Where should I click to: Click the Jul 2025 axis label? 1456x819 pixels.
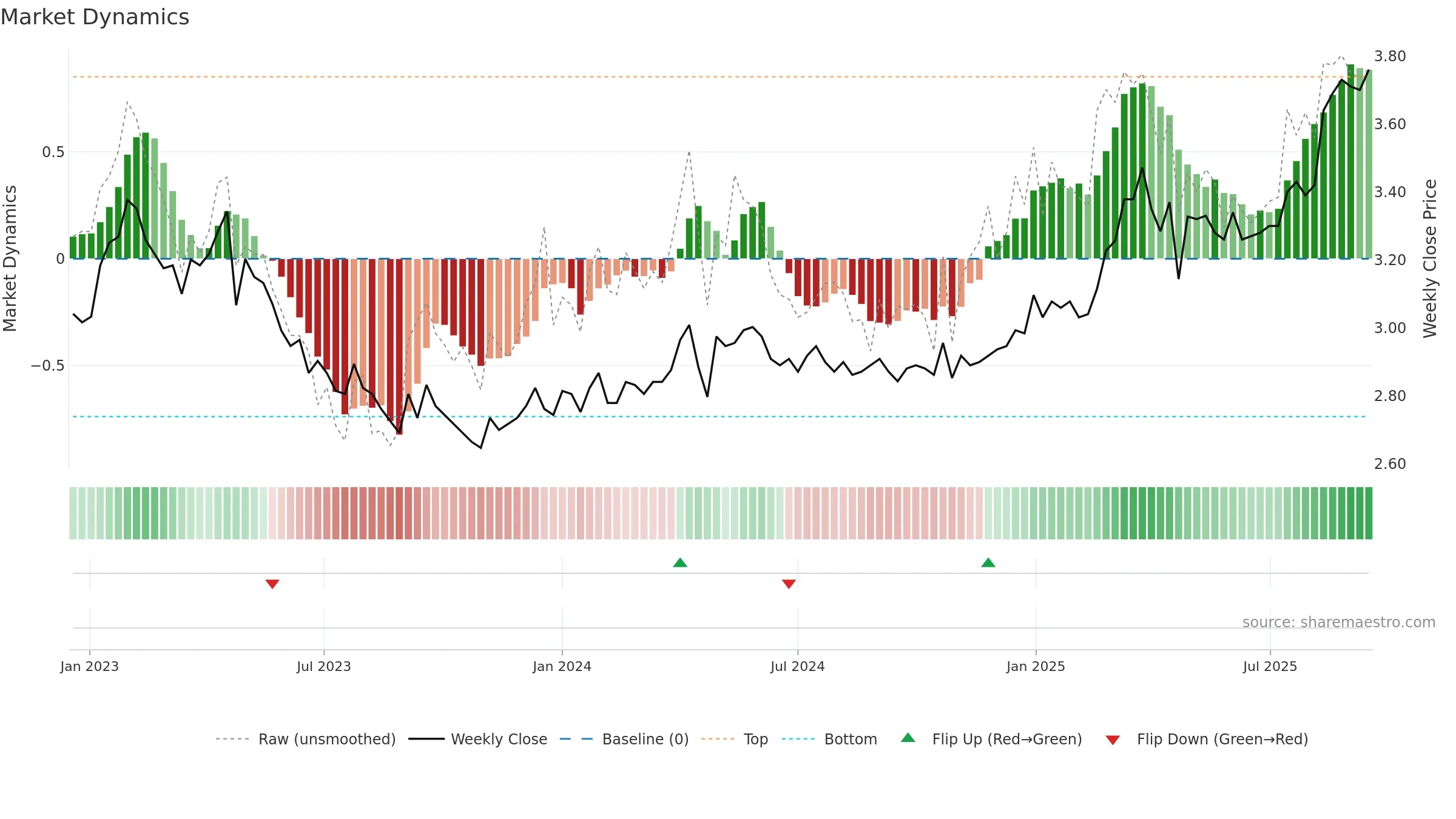1270,666
